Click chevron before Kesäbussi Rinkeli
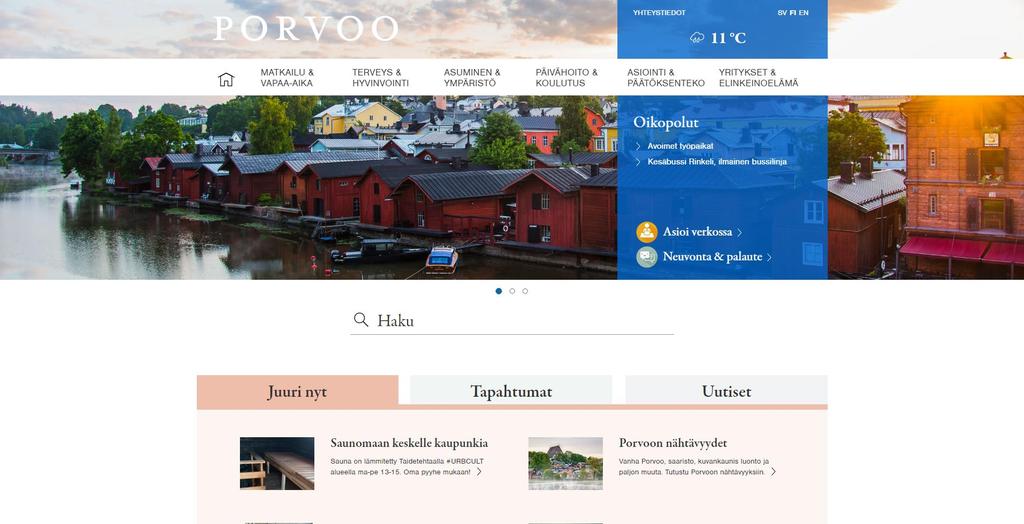Viewport: 1024px width, 524px height. [x=638, y=161]
